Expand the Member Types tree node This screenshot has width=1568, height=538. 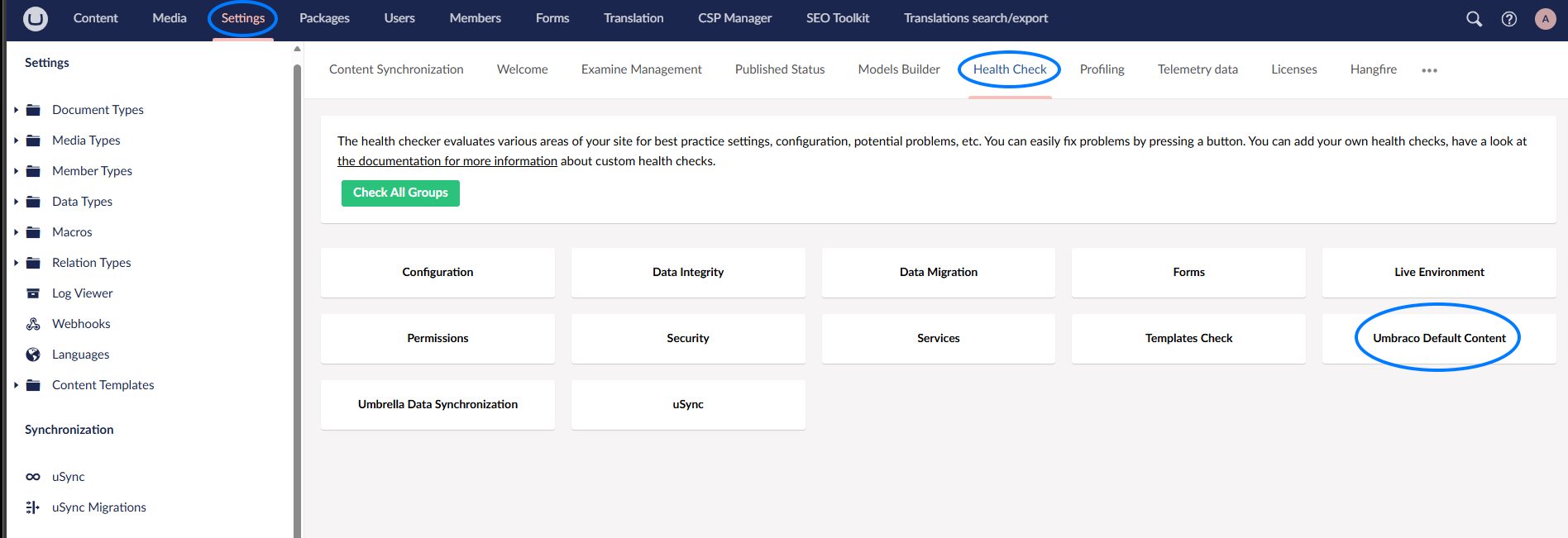pos(16,171)
